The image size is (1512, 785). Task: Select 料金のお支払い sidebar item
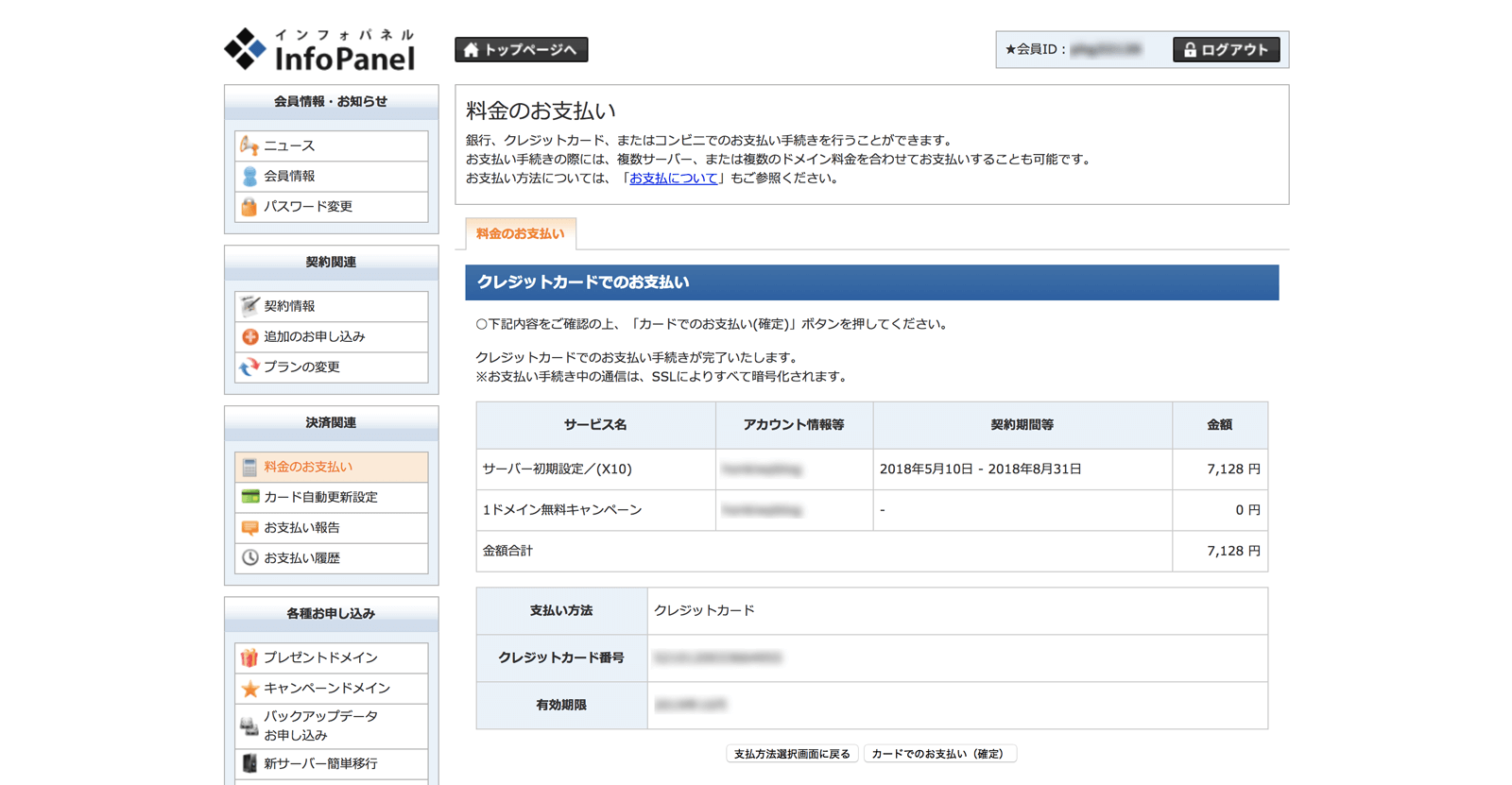click(332, 467)
